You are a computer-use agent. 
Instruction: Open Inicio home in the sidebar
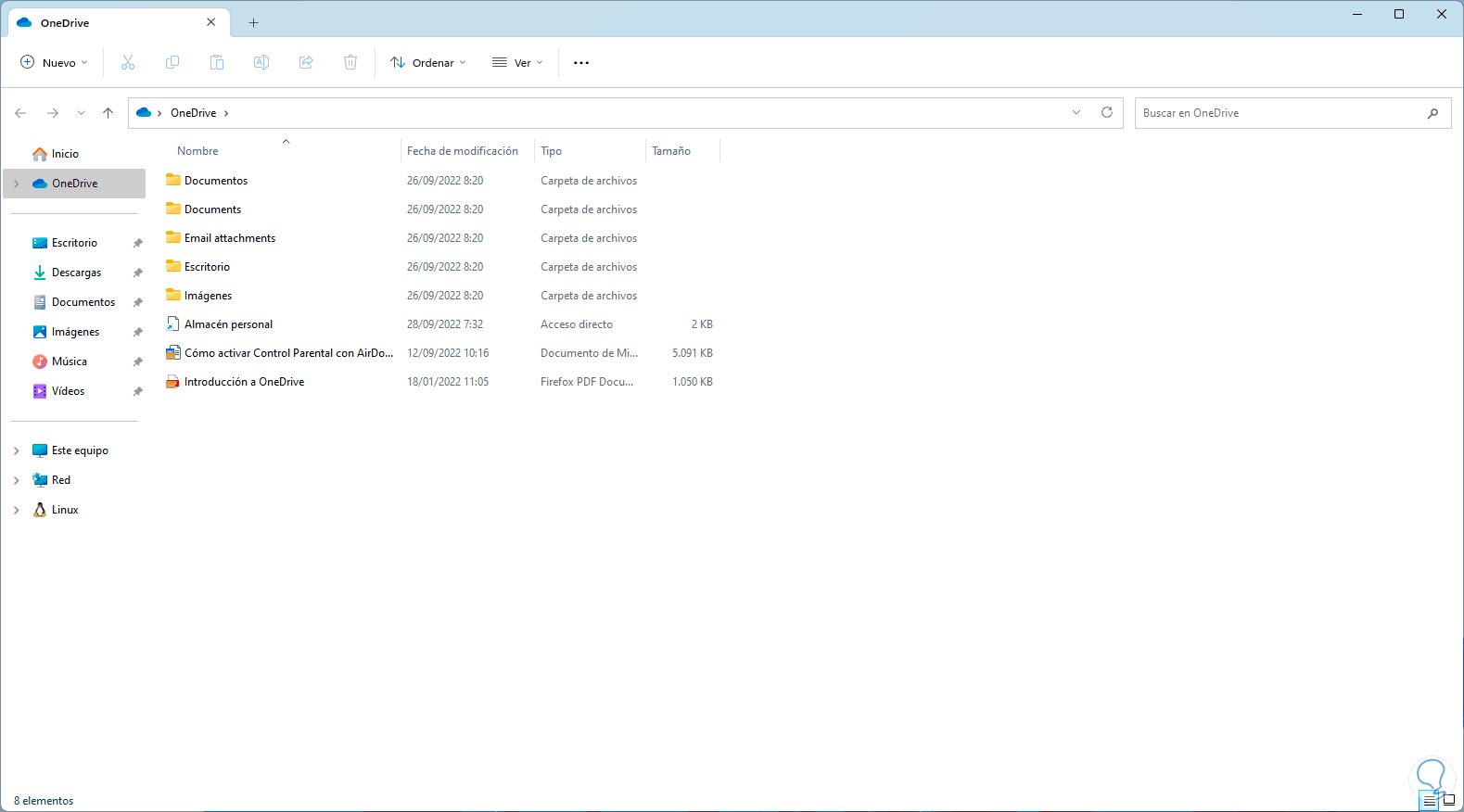tap(65, 154)
